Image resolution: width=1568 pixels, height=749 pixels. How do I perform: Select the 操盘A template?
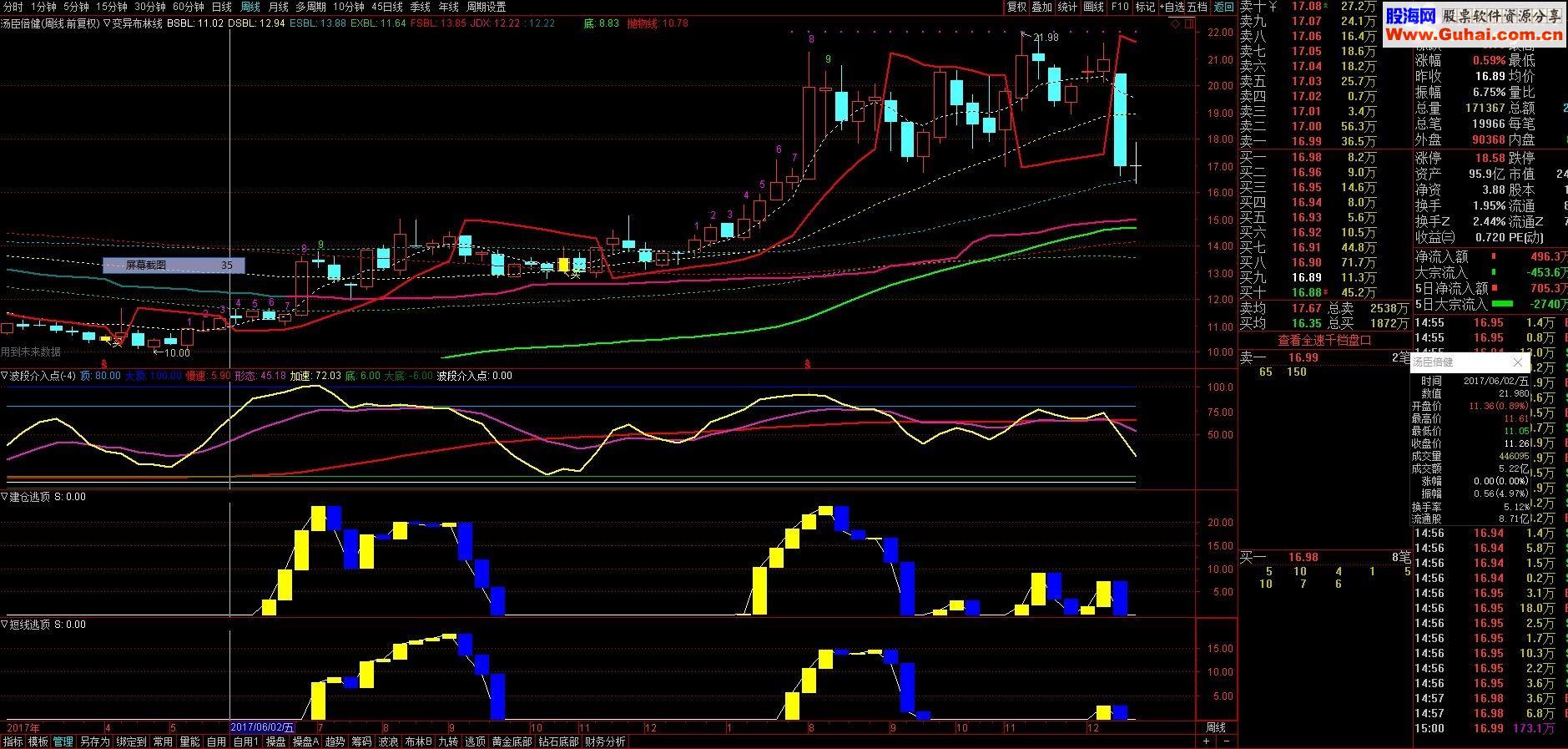click(305, 741)
